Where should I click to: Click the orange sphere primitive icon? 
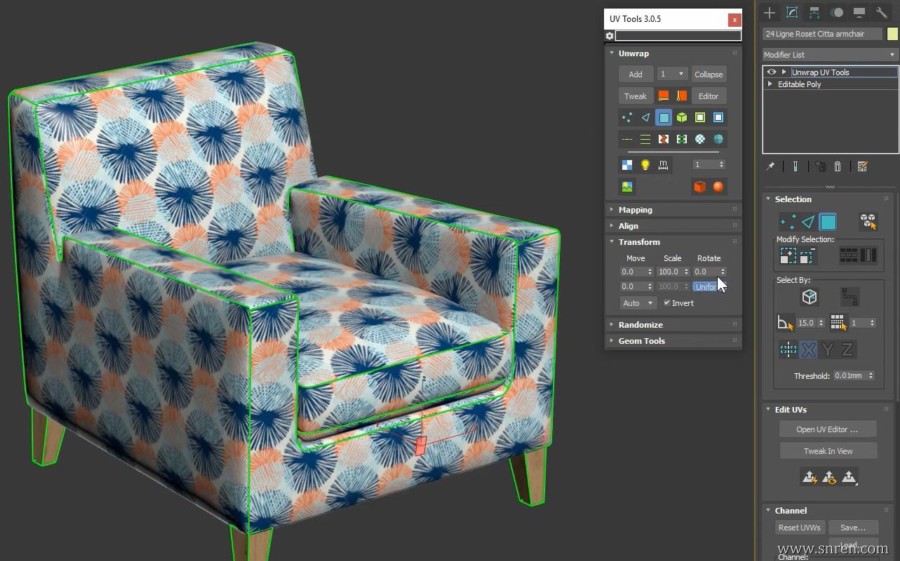[x=718, y=187]
